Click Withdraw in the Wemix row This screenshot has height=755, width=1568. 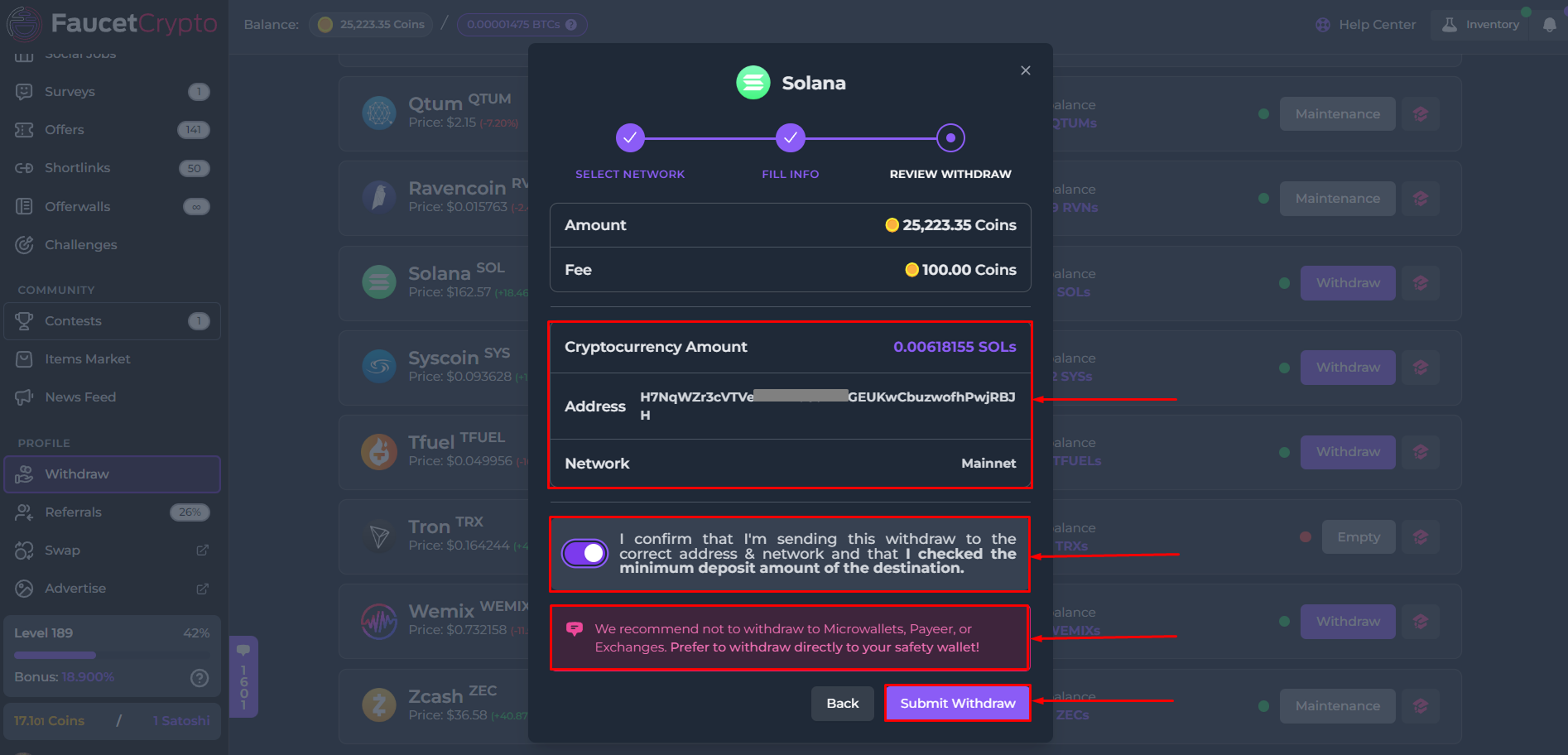[1348, 622]
